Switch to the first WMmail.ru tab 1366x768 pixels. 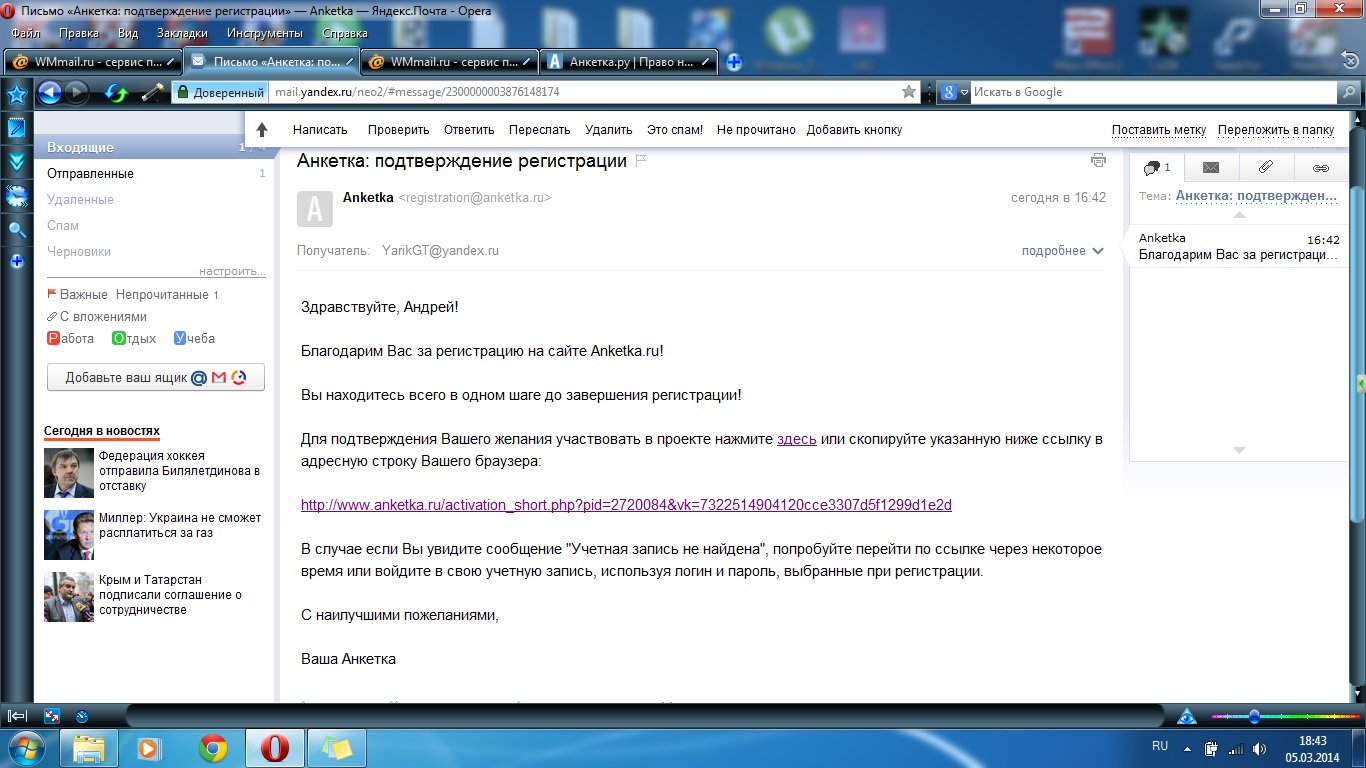click(x=92, y=62)
